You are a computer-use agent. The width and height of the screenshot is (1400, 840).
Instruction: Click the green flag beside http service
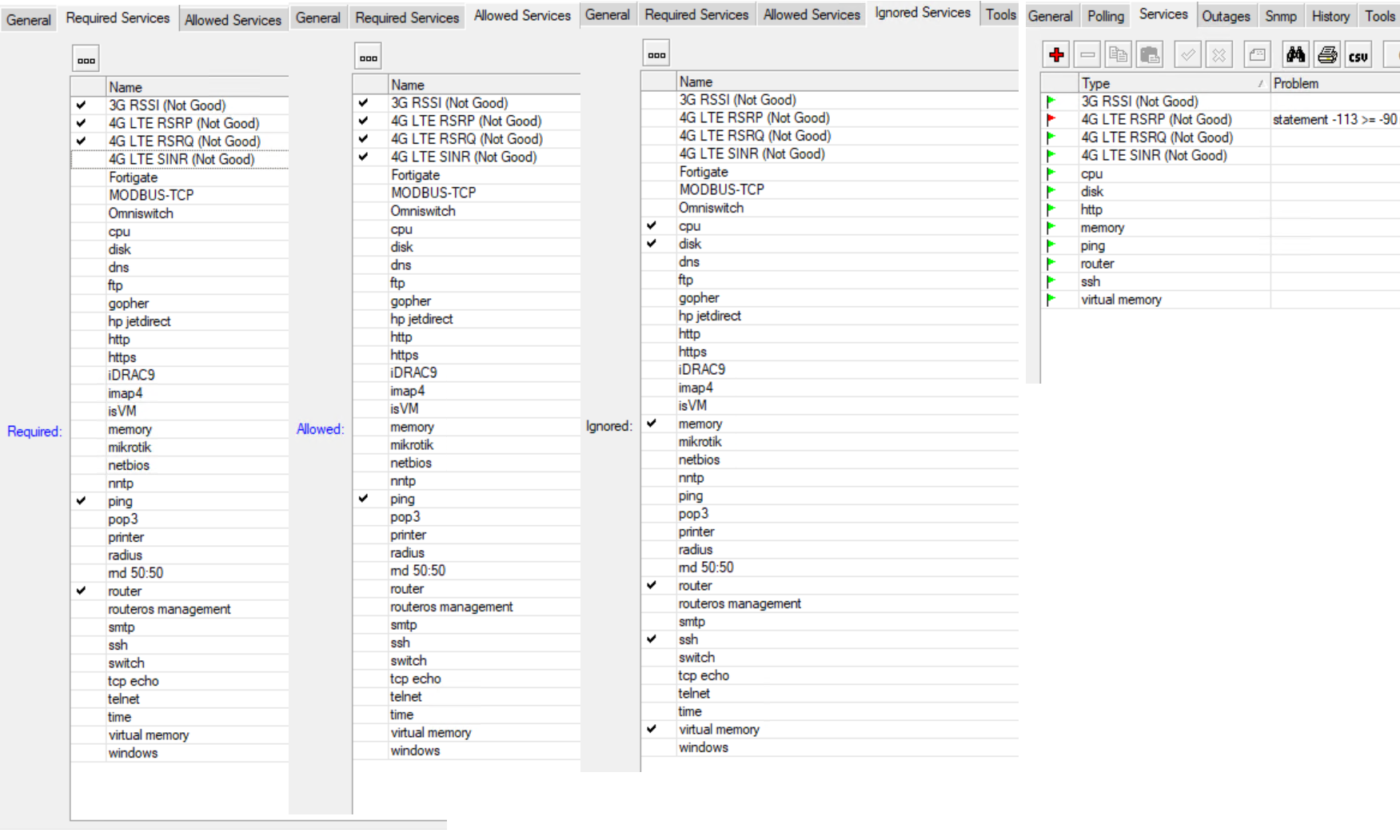pos(1051,209)
